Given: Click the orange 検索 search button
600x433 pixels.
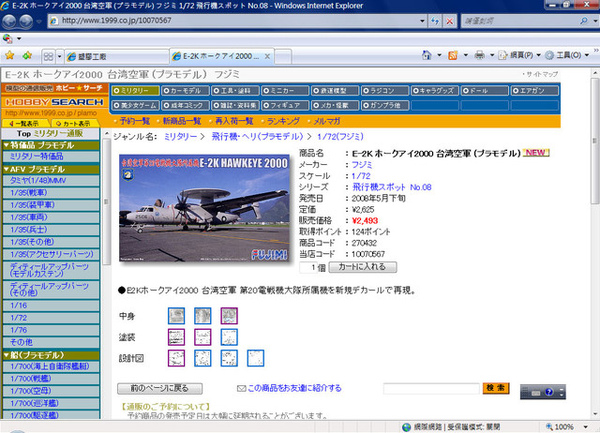Looking at the screenshot, I should coord(496,388).
